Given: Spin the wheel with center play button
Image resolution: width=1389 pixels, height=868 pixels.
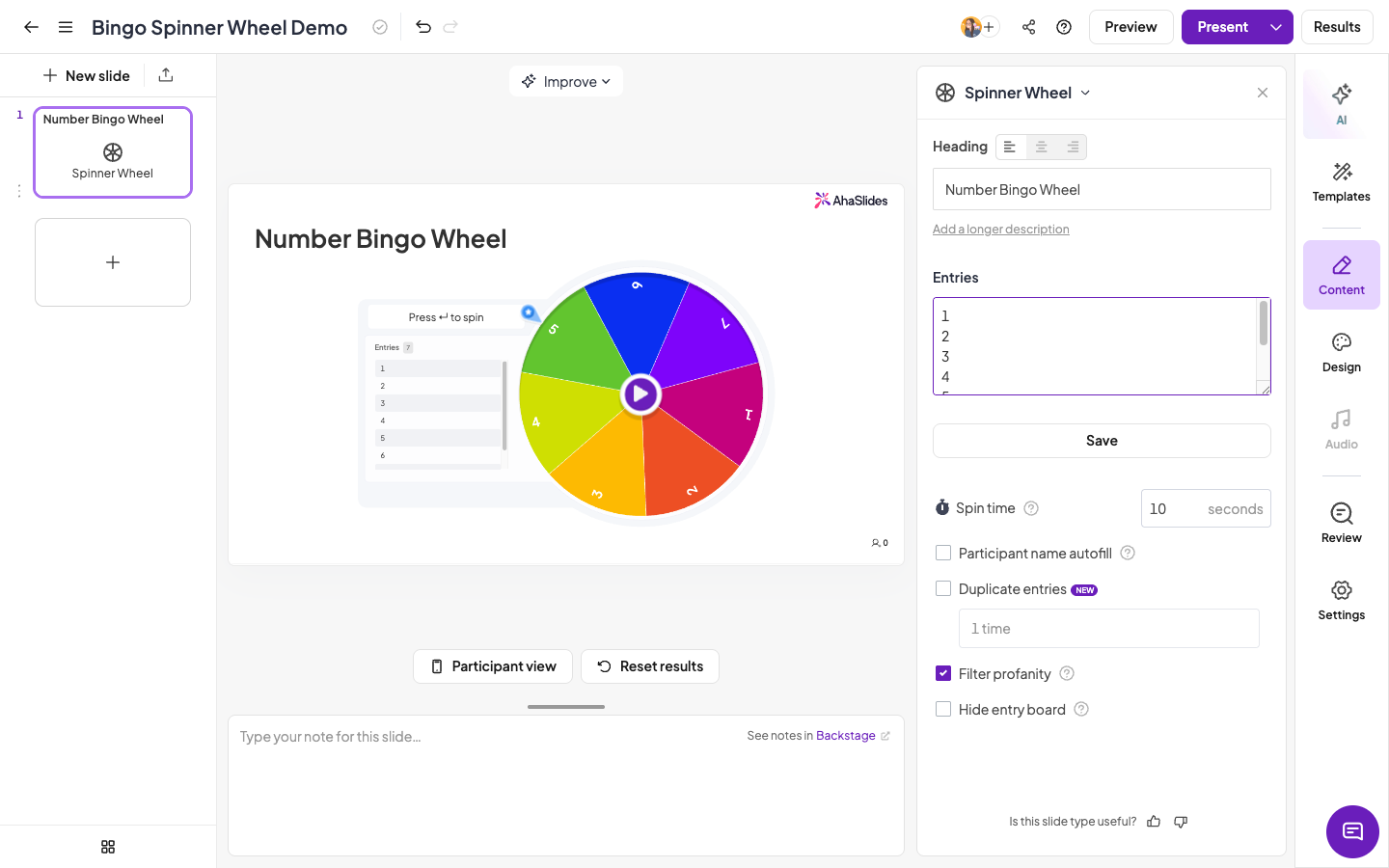Looking at the screenshot, I should (640, 393).
